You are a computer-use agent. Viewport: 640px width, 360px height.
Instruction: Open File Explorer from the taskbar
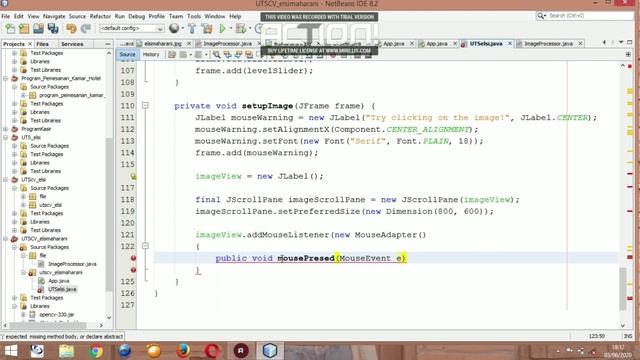[x=67, y=351]
